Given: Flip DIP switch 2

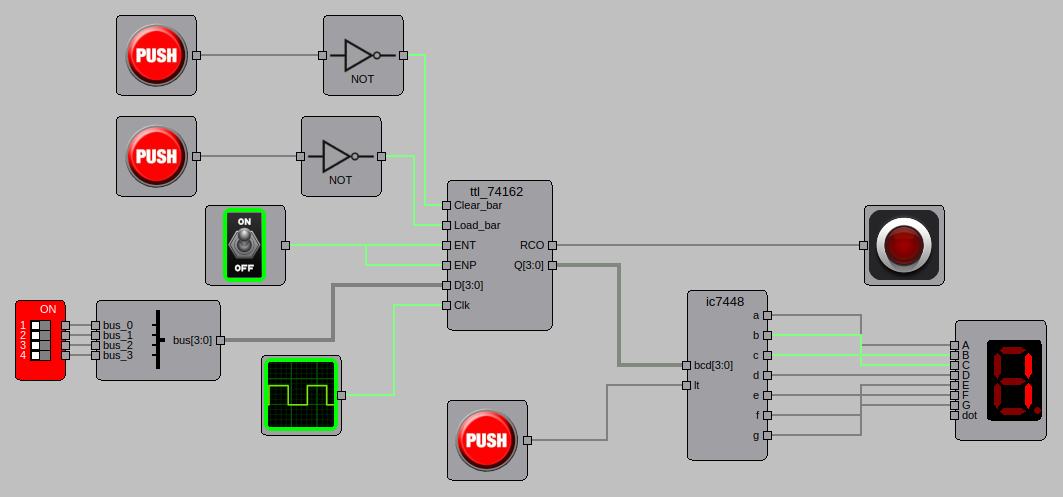Looking at the screenshot, I should (41, 335).
